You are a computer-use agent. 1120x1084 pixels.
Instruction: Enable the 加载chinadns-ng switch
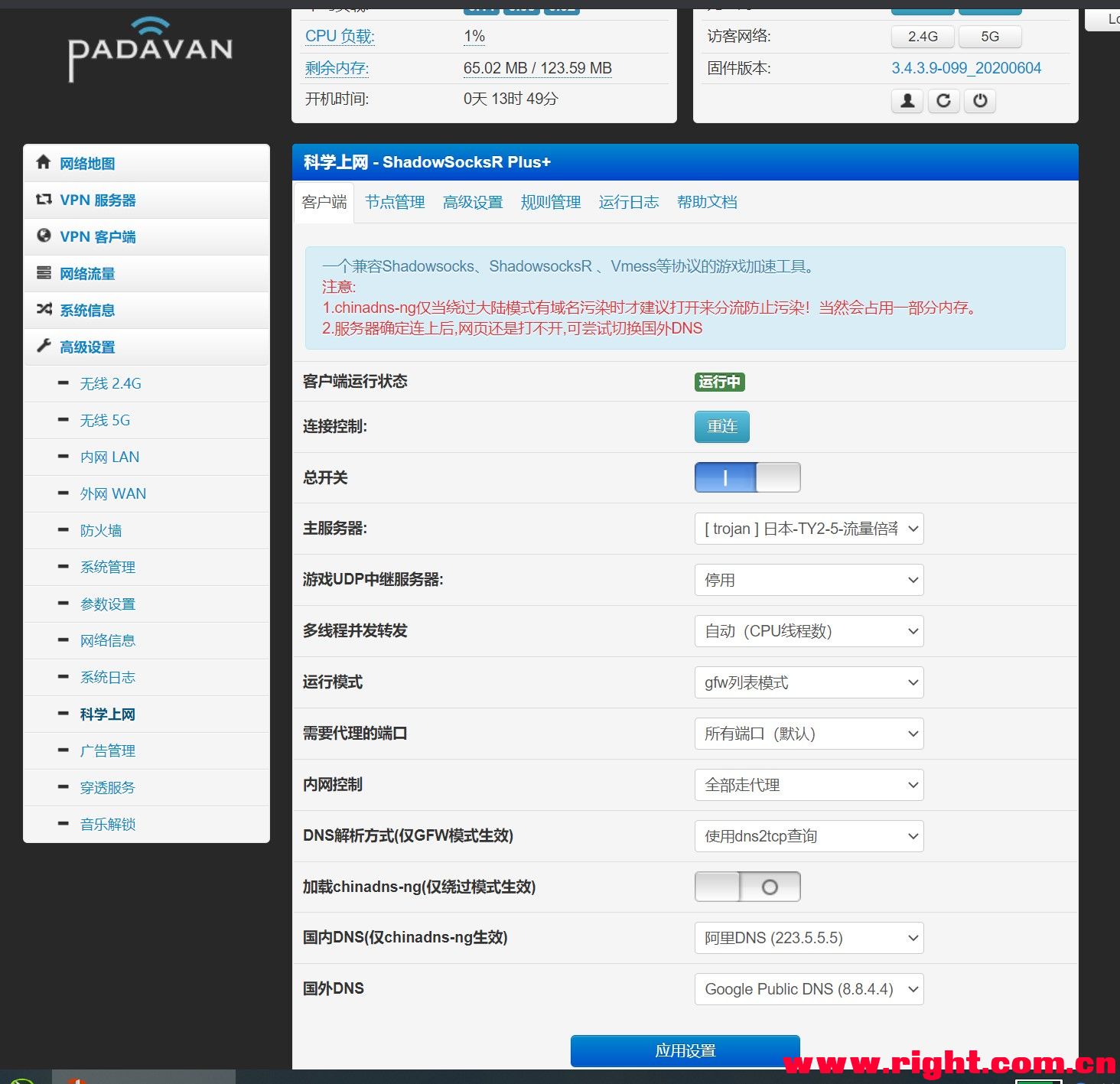tap(747, 887)
